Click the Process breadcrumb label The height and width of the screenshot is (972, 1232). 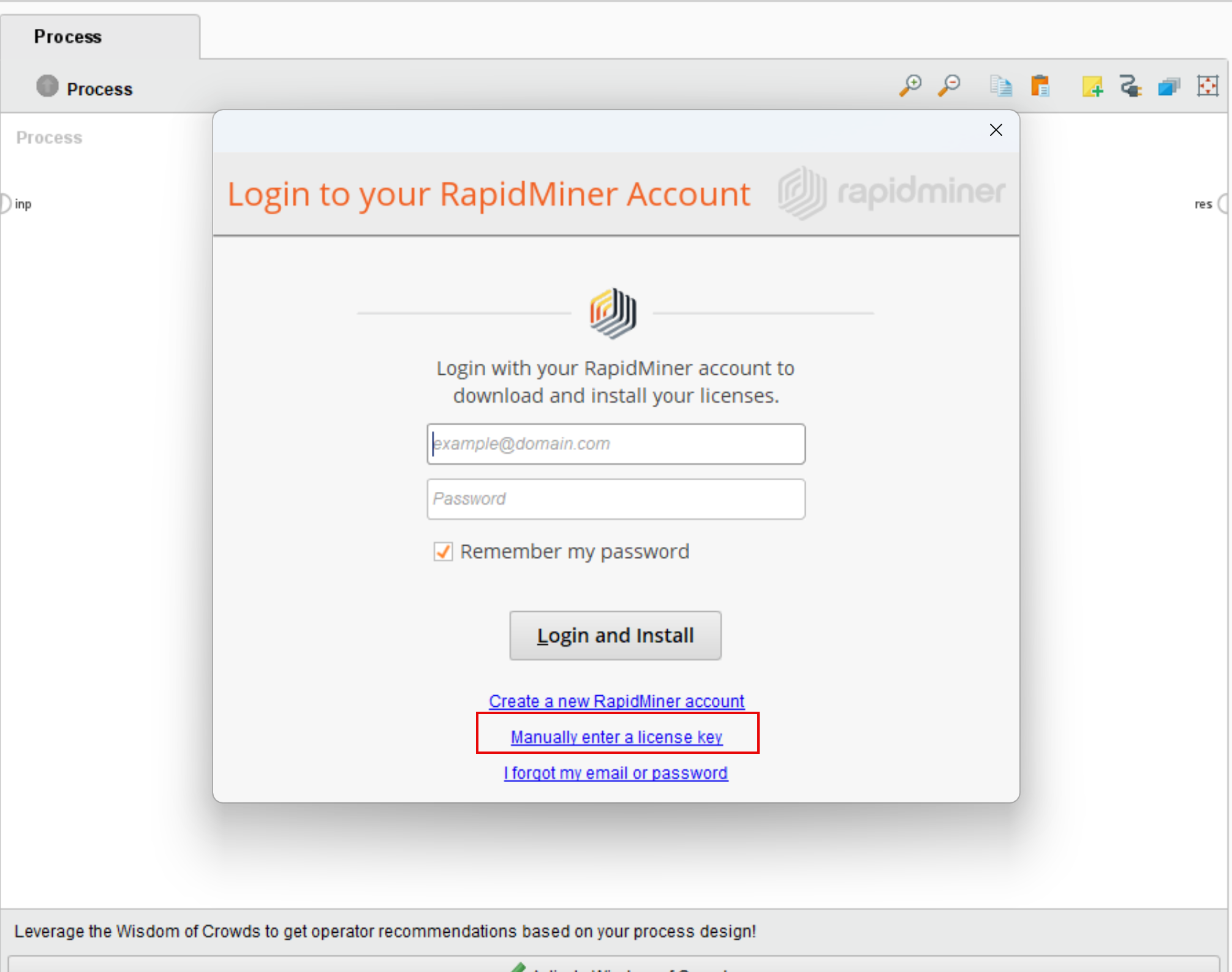click(99, 89)
